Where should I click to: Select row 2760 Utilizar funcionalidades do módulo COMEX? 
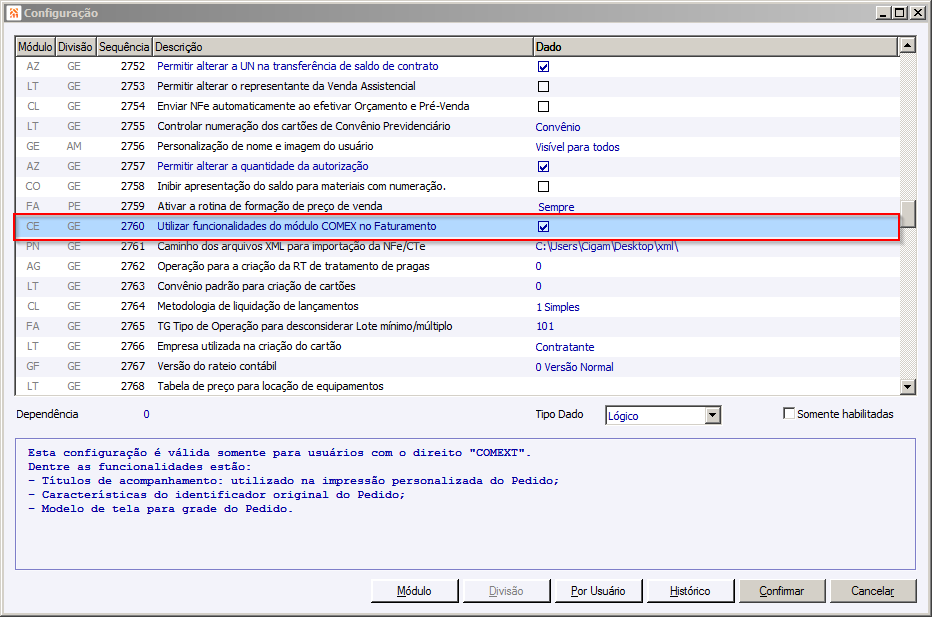pyautogui.click(x=457, y=226)
